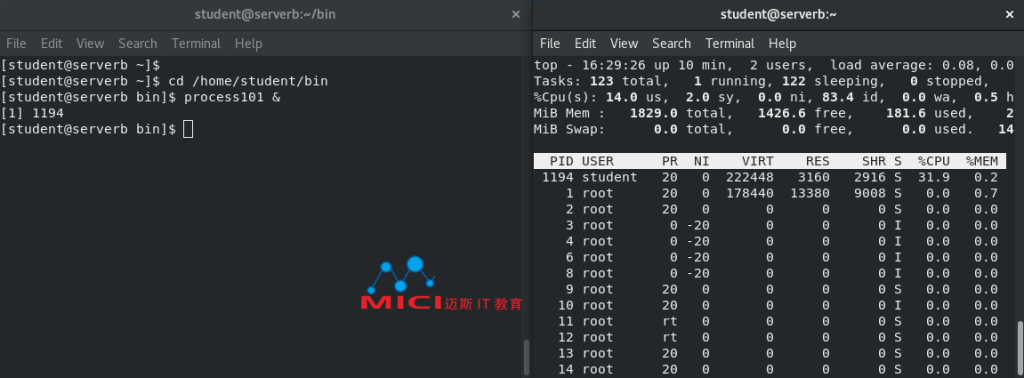Click the SHR column header in top

(x=874, y=161)
